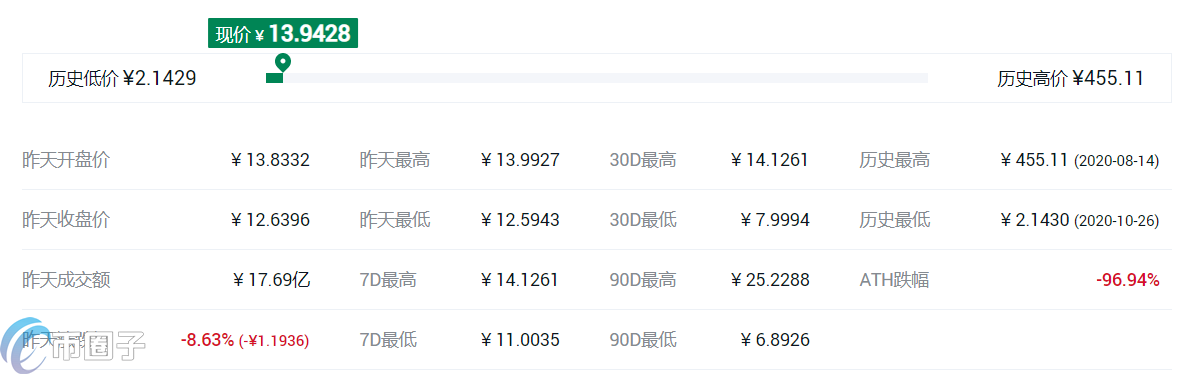
Task: Click the 90D high value ¥25.2288
Action: tap(770, 280)
